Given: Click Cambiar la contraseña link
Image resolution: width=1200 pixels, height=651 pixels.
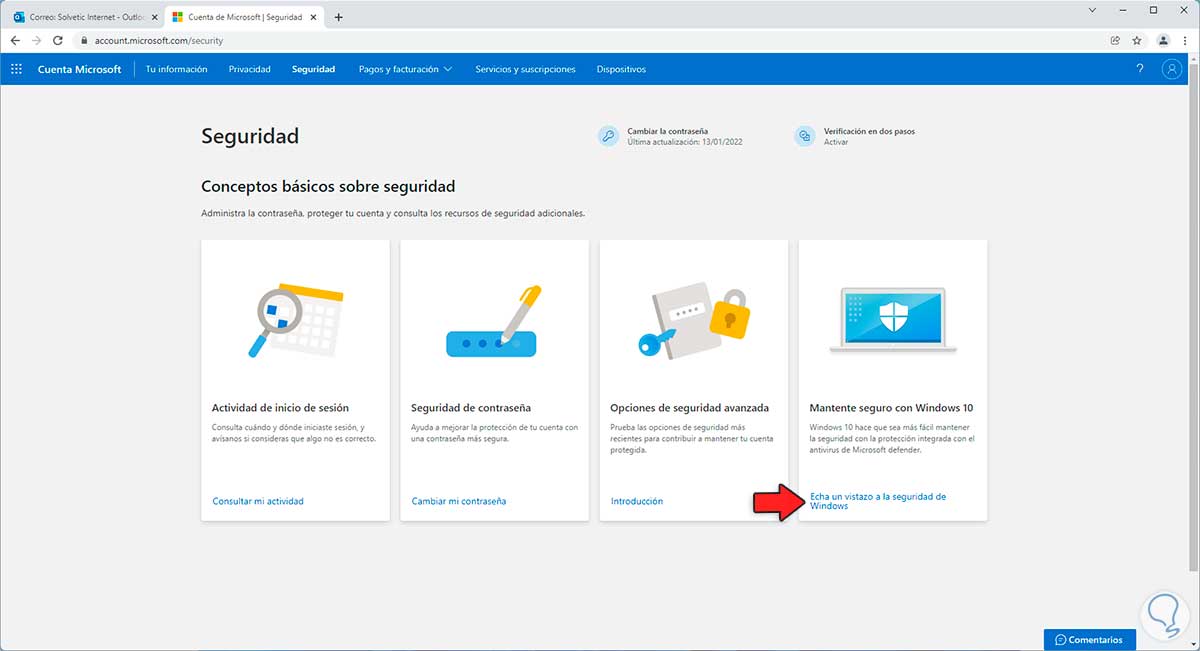Looking at the screenshot, I should click(667, 131).
